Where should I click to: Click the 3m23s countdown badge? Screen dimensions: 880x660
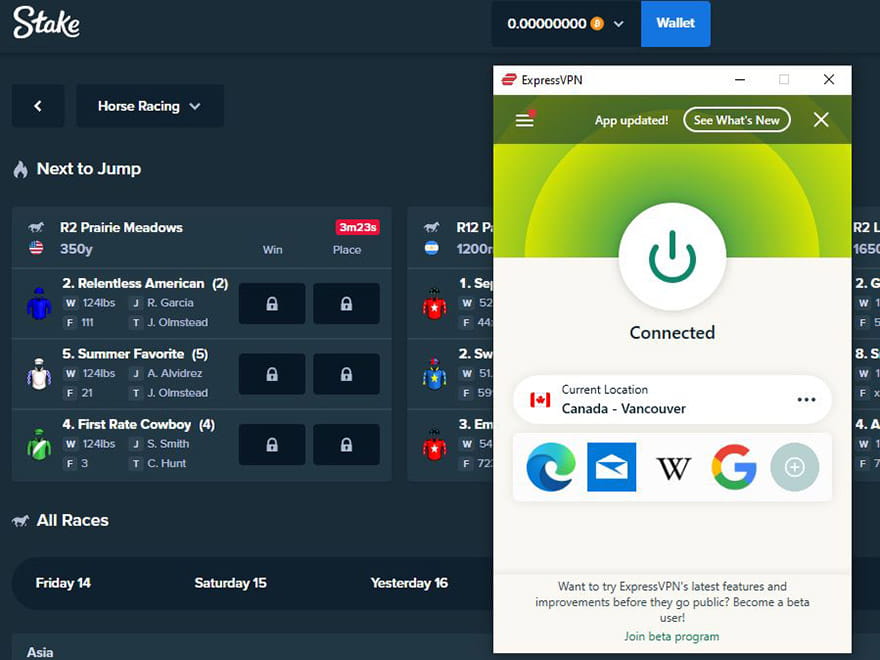tap(358, 227)
